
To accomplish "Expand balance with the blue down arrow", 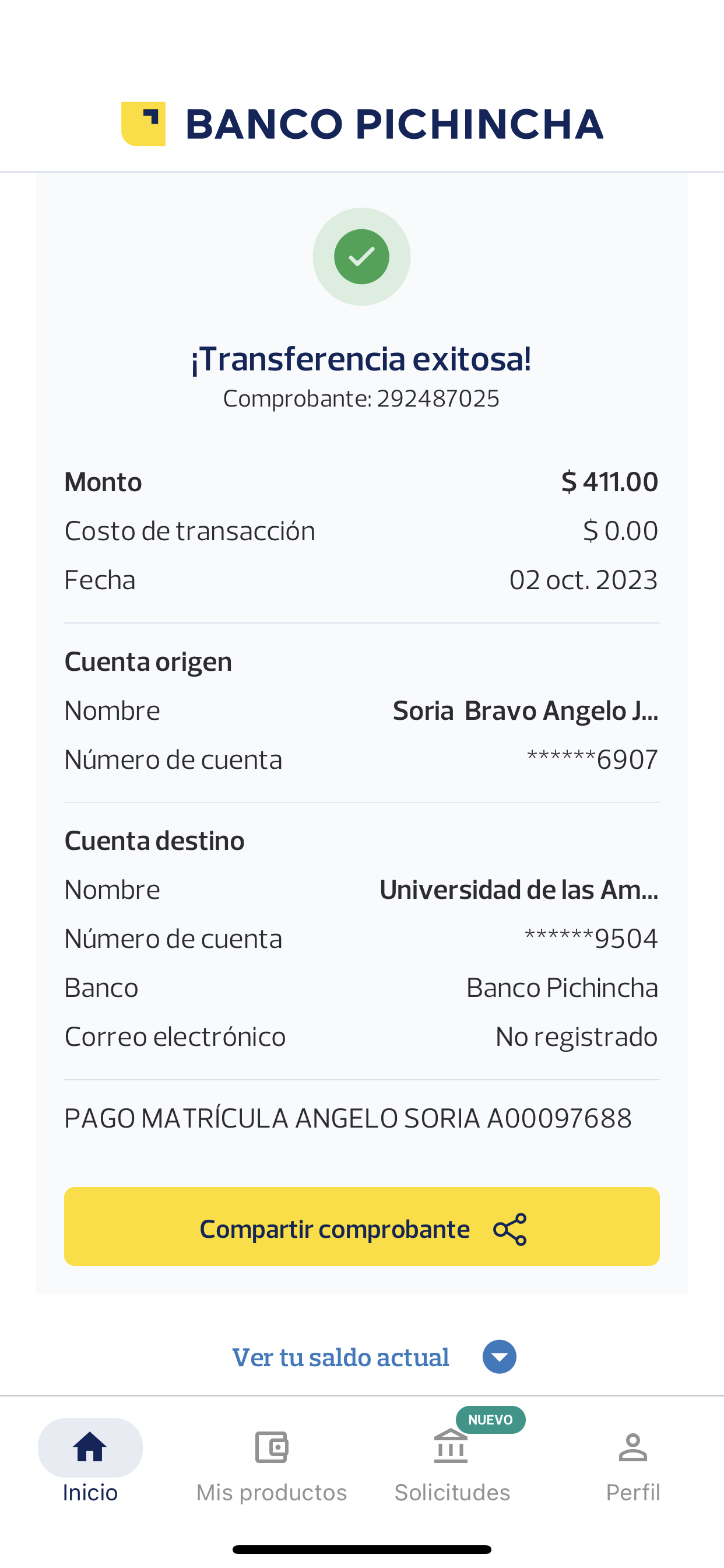I will (x=500, y=1357).
